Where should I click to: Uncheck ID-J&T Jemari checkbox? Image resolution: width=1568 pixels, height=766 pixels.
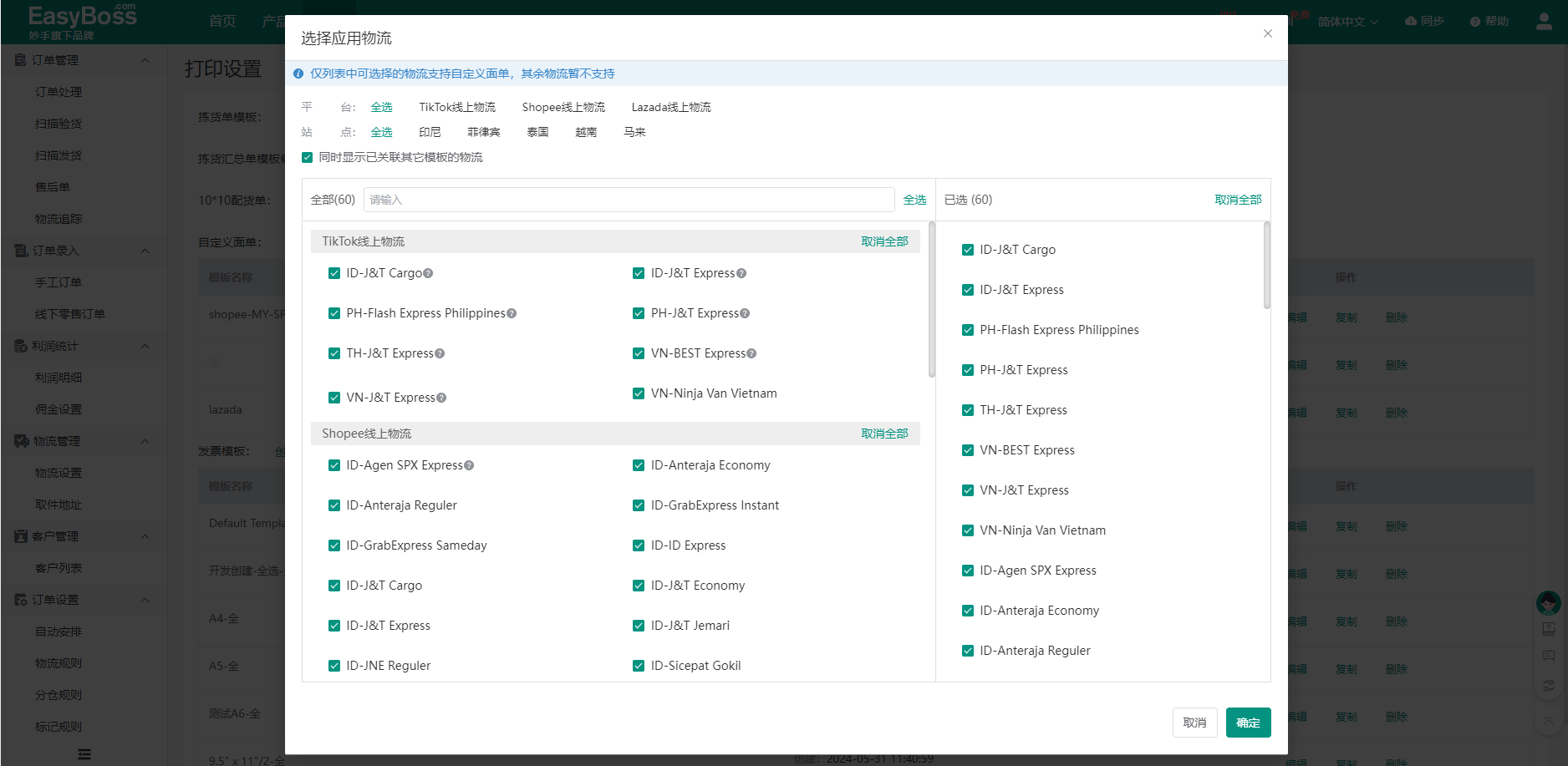click(x=639, y=626)
